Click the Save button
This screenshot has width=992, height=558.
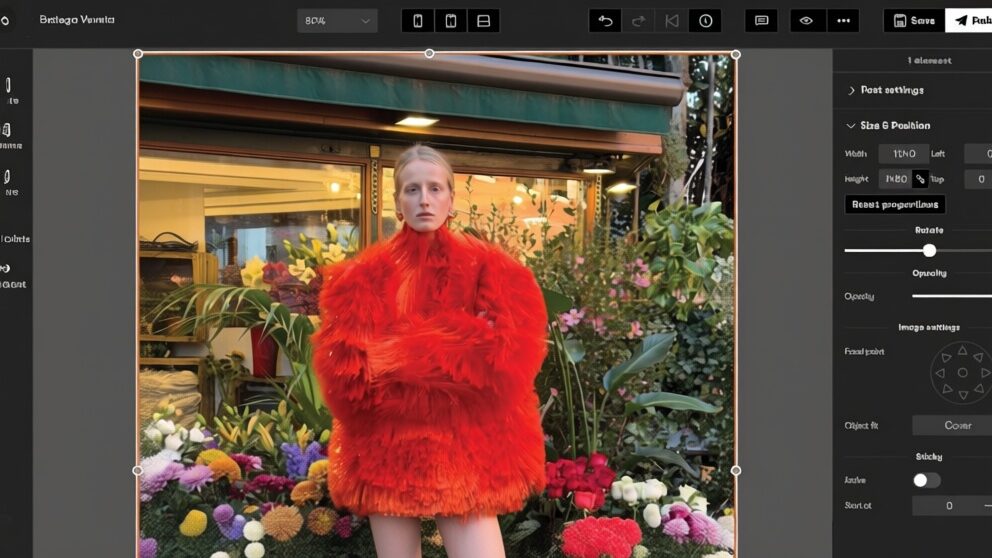[914, 21]
